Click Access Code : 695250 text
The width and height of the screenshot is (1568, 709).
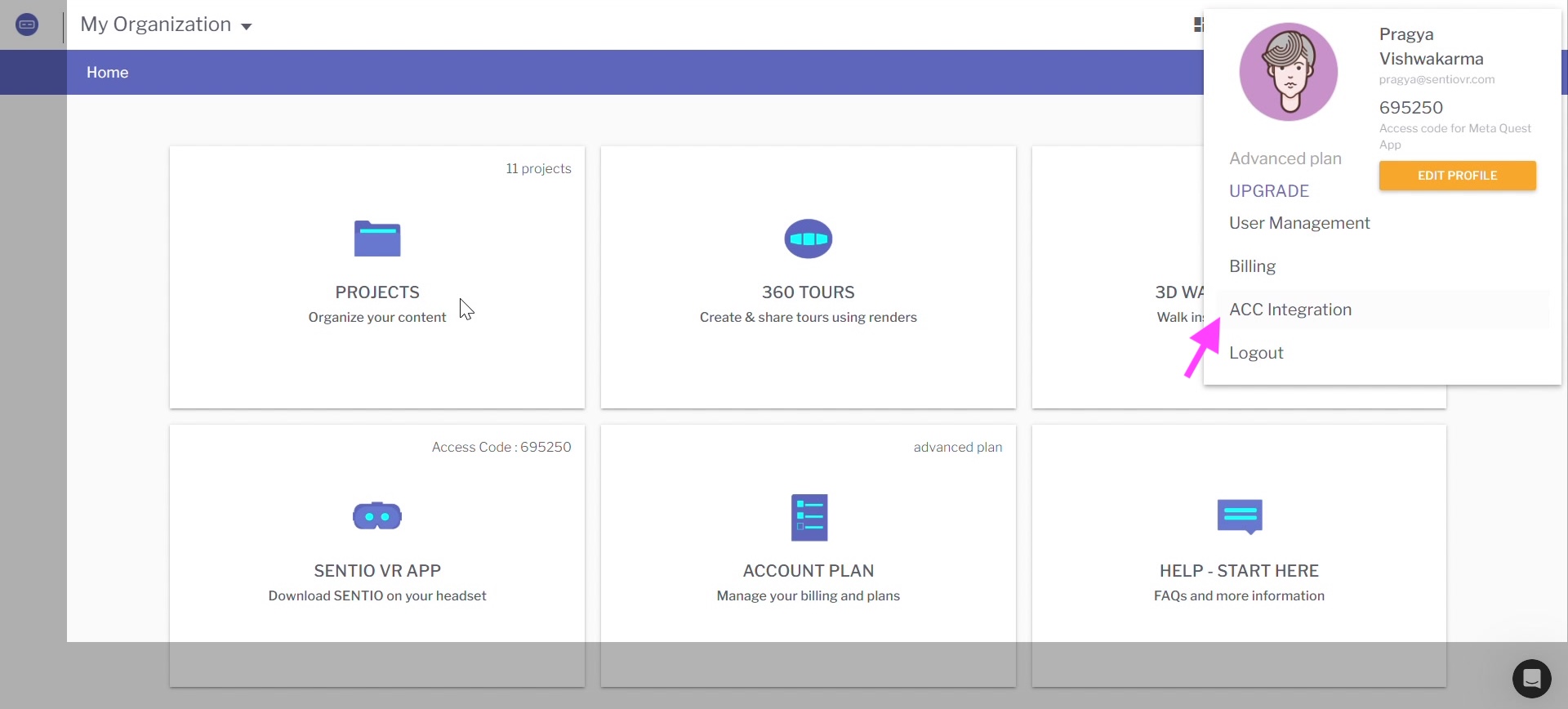[x=501, y=447]
